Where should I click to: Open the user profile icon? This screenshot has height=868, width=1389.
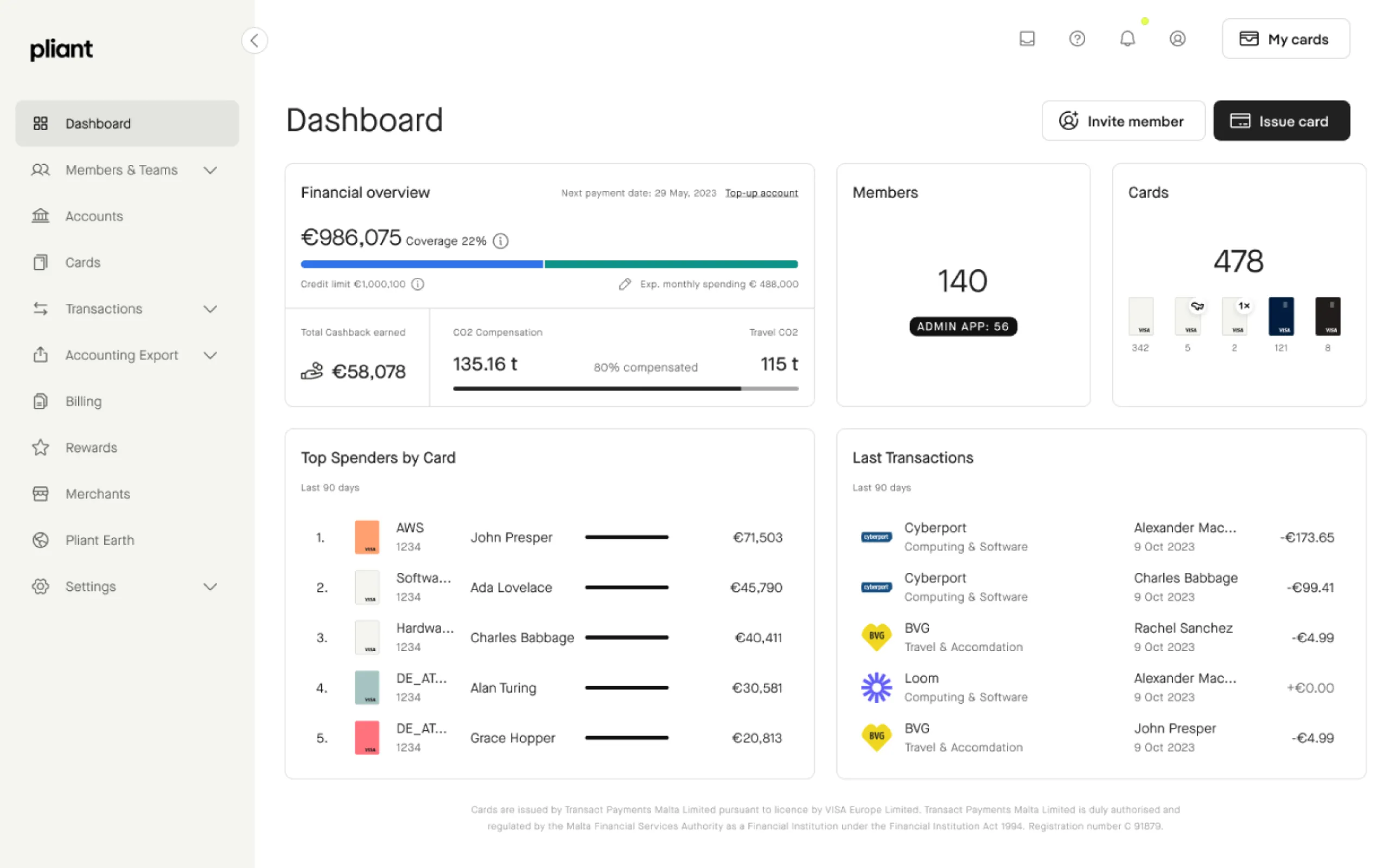click(x=1178, y=39)
